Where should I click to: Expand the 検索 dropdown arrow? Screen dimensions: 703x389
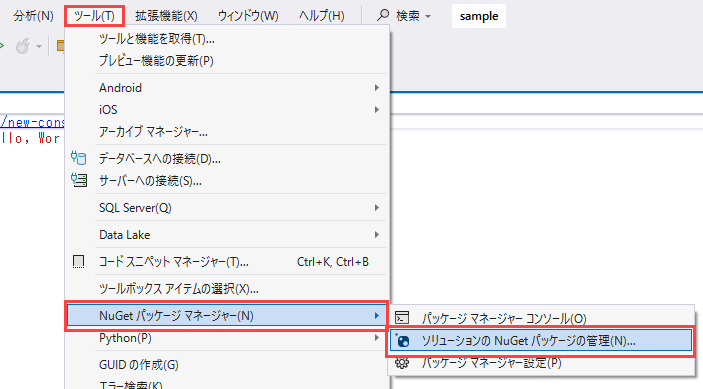point(428,17)
